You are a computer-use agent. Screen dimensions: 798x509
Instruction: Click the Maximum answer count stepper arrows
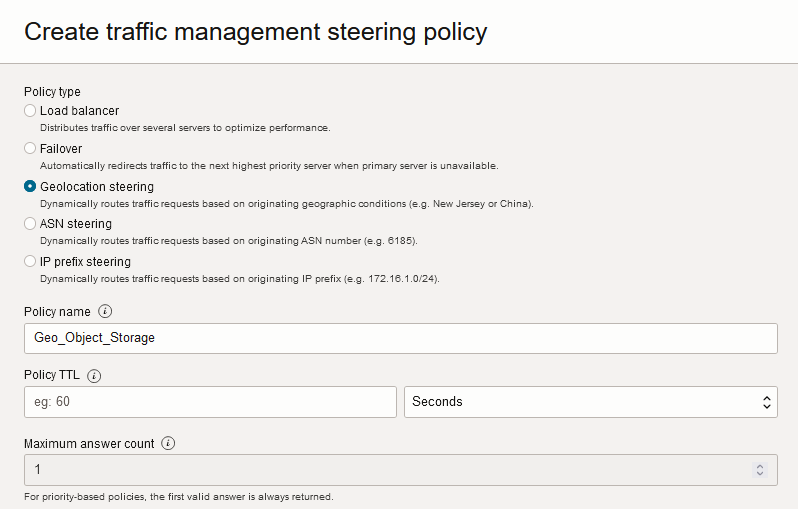pos(760,469)
